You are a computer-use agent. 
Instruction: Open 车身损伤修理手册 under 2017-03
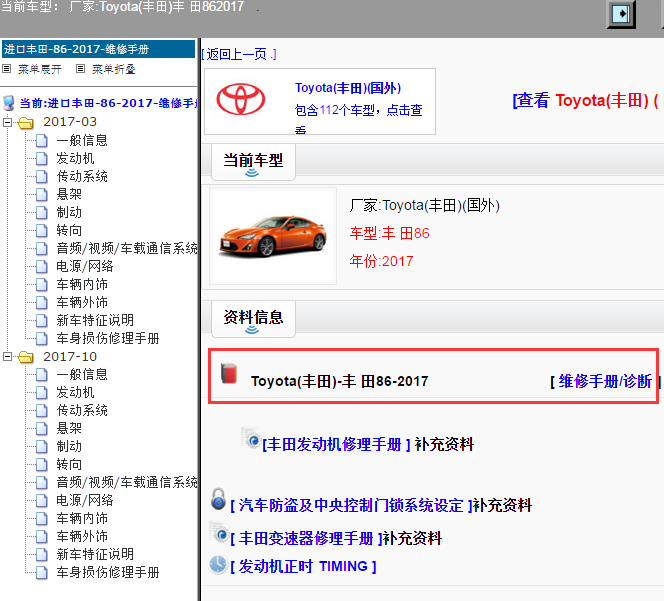pyautogui.click(x=108, y=338)
